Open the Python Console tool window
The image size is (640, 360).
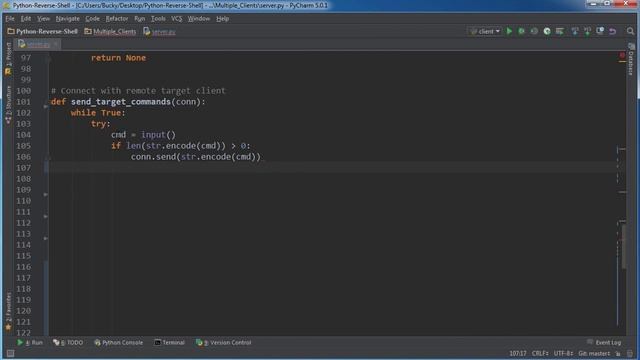tap(118, 342)
